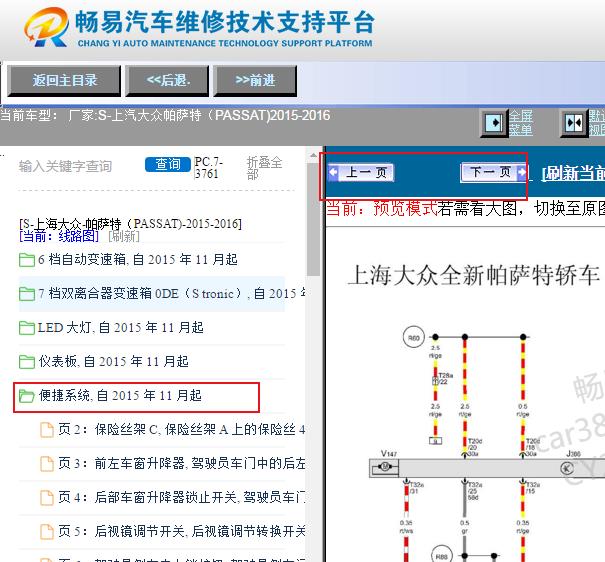Go forward with the >>前进 button
Screen dimensions: 605x562
click(255, 81)
